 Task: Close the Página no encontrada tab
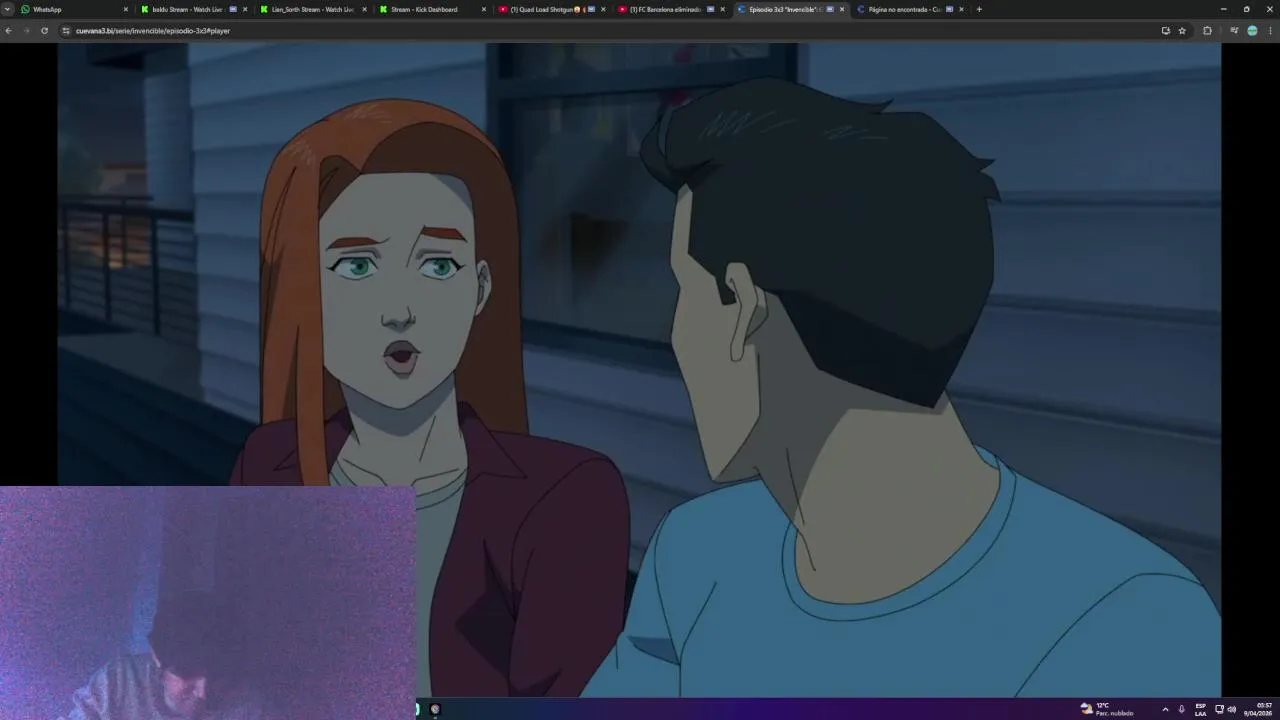pyautogui.click(x=961, y=9)
